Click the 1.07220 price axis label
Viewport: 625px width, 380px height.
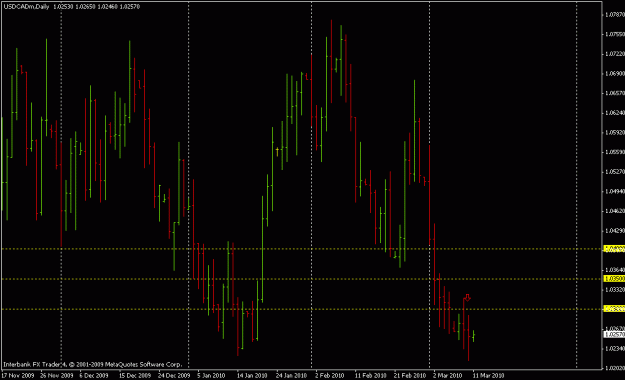point(615,54)
